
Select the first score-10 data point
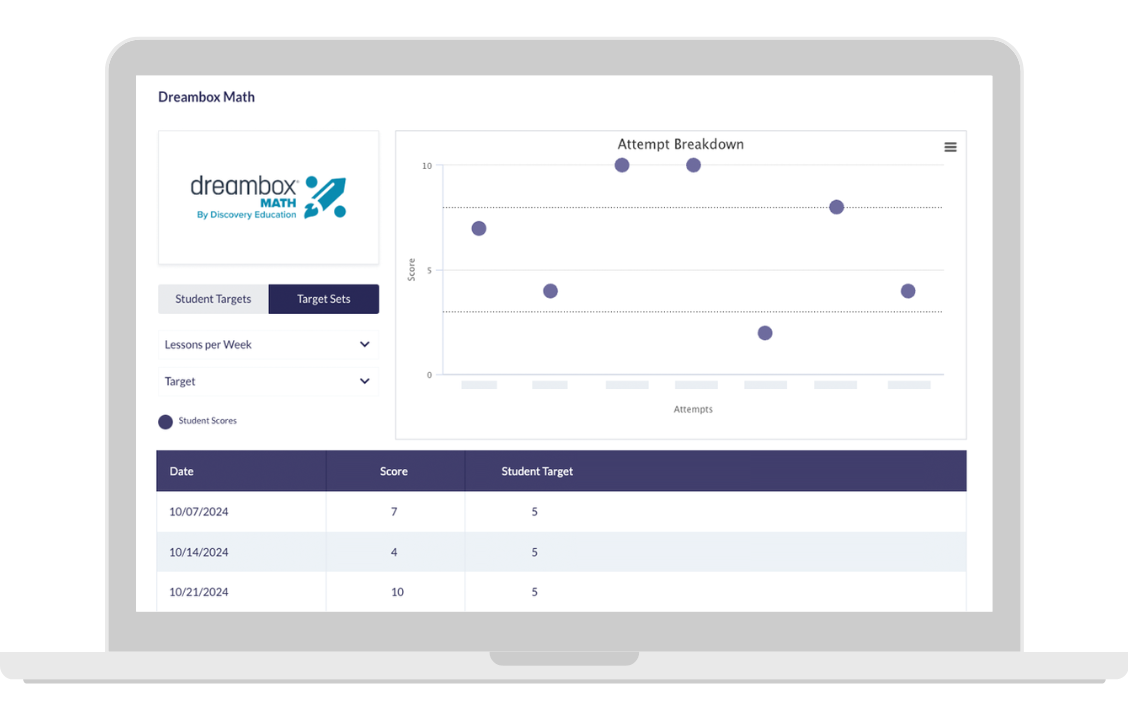click(622, 165)
